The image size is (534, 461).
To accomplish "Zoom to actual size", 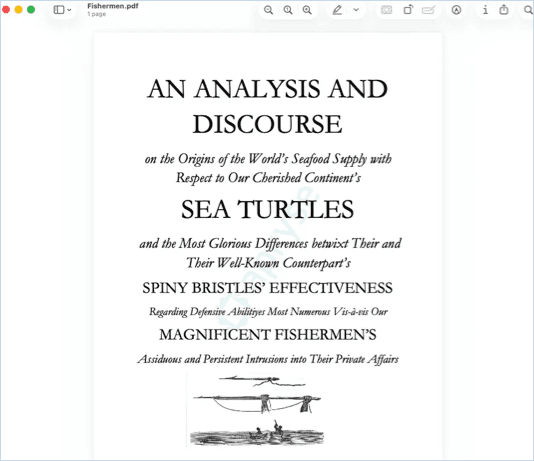I will [x=288, y=10].
